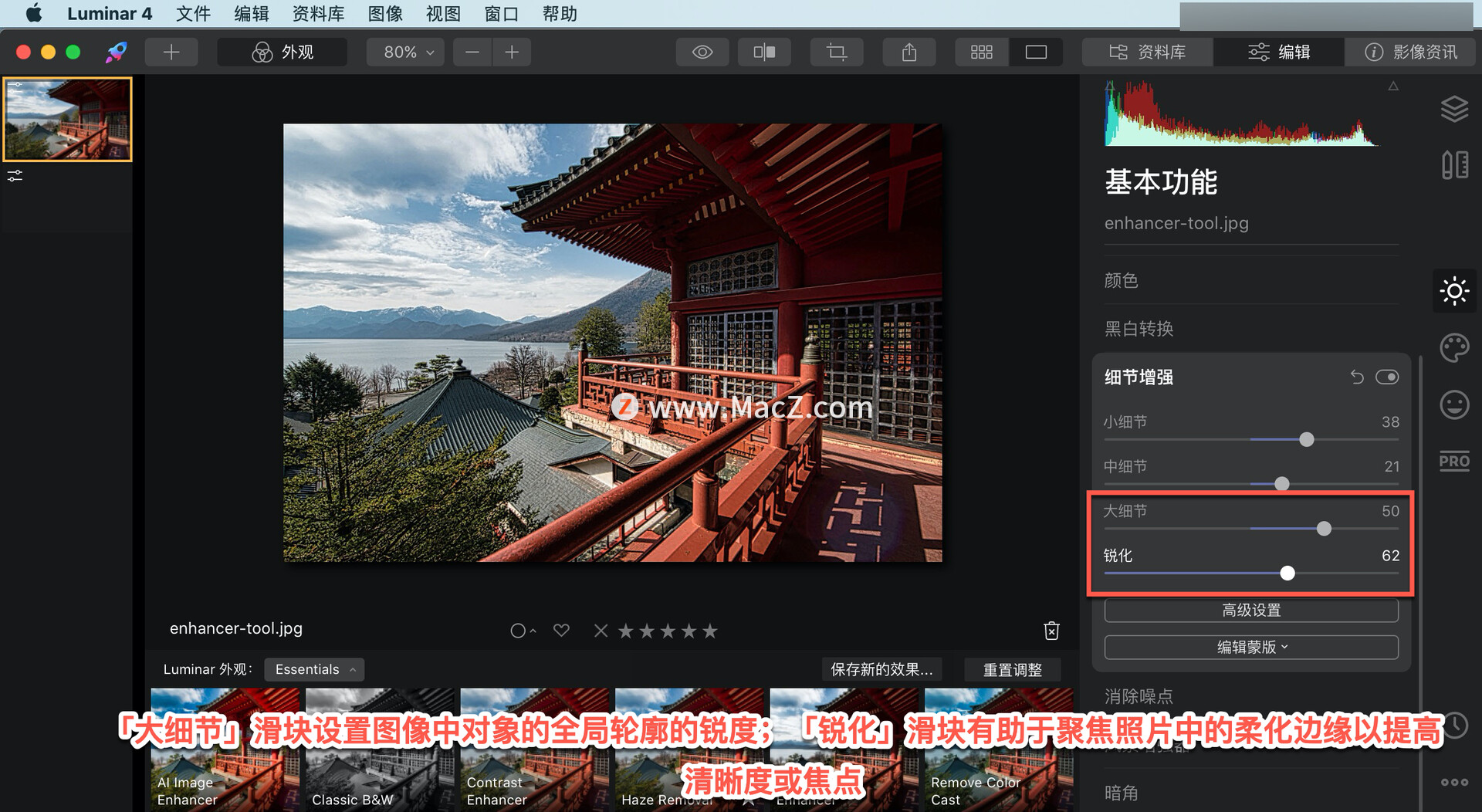This screenshot has width=1482, height=812.
Task: Open the 资料库 menu in menu bar
Action: click(318, 13)
